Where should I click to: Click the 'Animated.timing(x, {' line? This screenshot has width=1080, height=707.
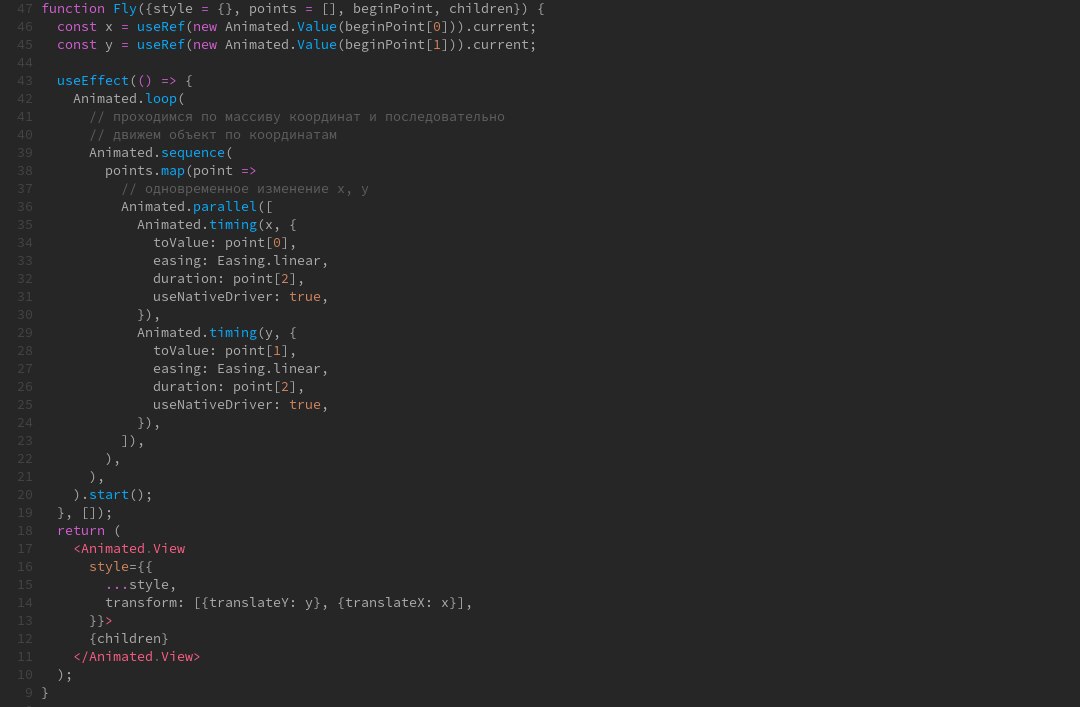tap(217, 225)
